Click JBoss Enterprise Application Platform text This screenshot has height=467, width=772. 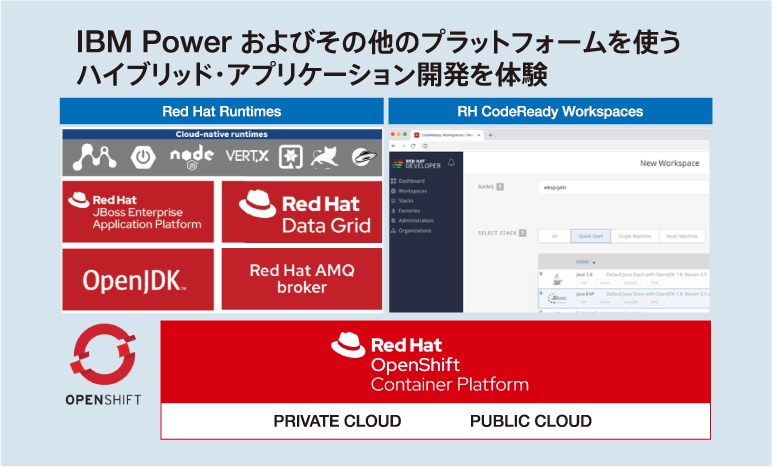(147, 218)
